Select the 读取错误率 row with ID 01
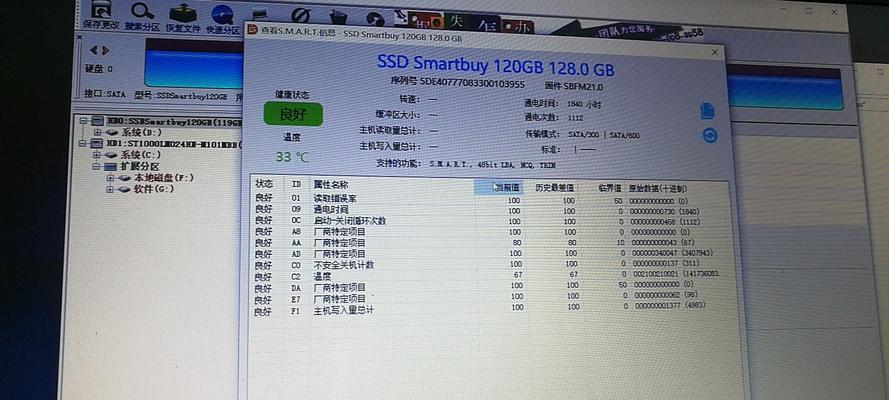This screenshot has height=400, width=889. pos(490,200)
